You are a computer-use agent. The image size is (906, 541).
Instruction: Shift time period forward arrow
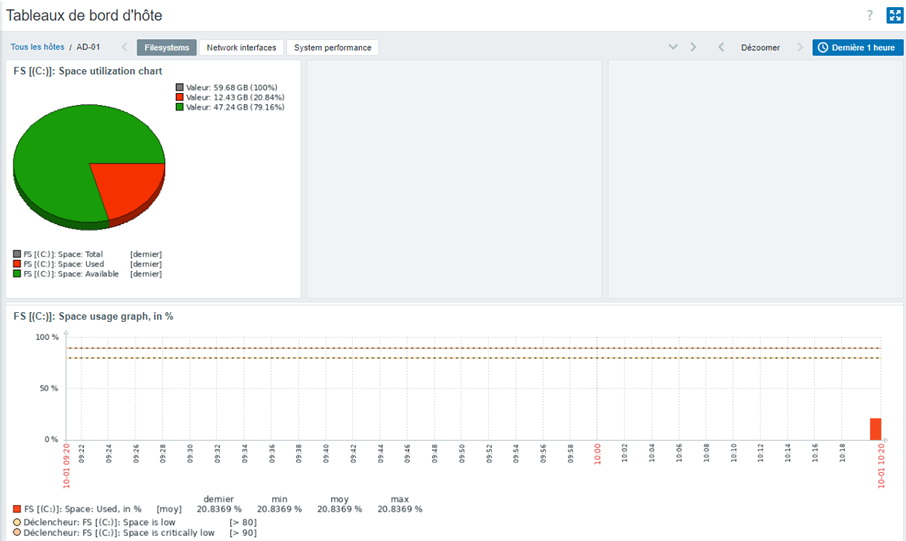click(800, 47)
